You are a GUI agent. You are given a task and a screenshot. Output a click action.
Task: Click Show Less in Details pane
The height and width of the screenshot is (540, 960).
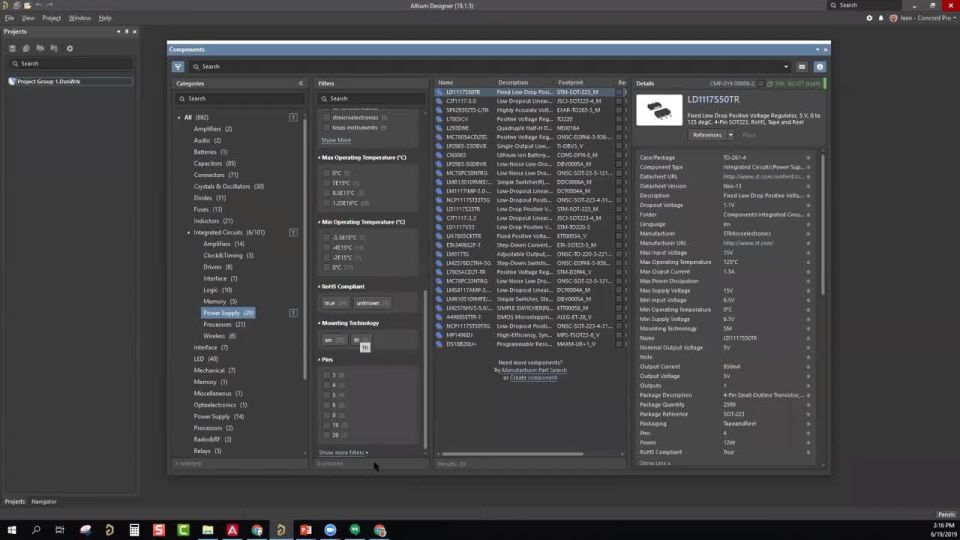[654, 463]
